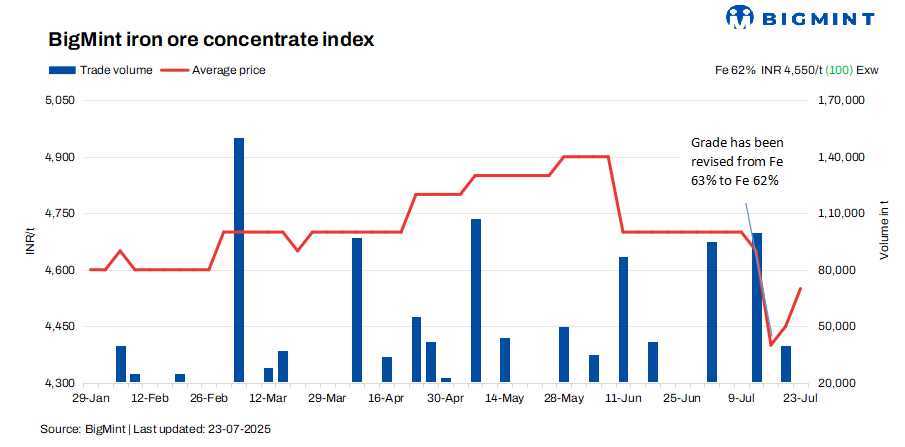Click the INR/t left axis title

(x=29, y=242)
